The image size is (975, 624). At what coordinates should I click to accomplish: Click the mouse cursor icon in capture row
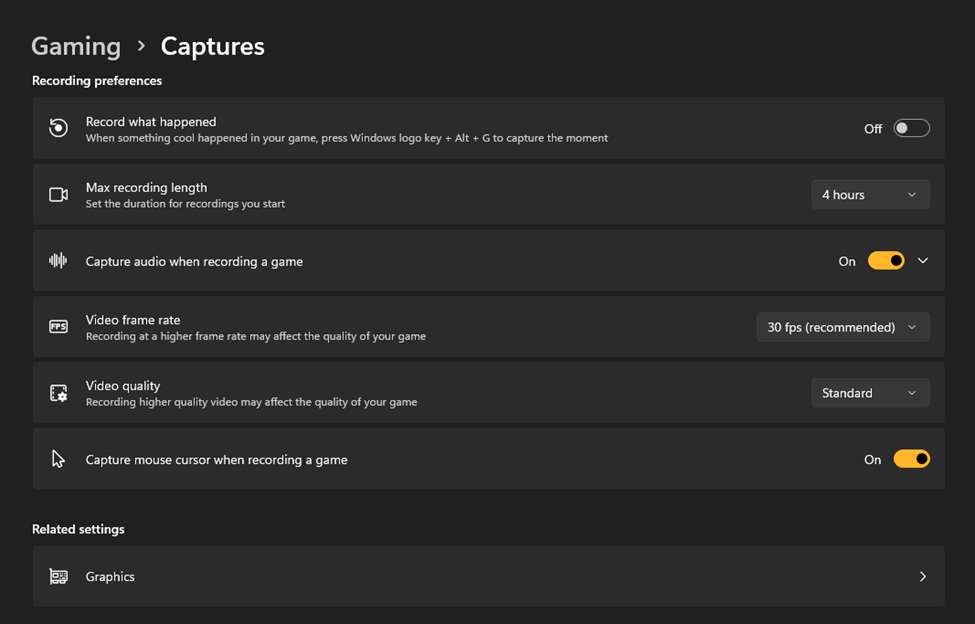(x=58, y=459)
